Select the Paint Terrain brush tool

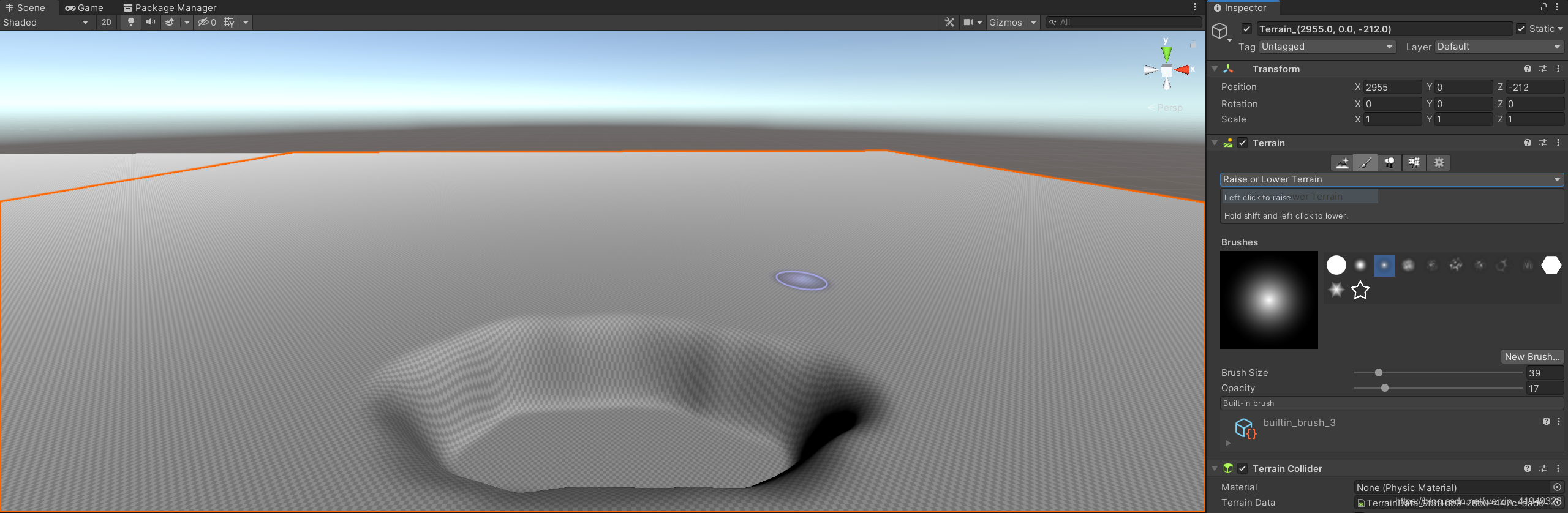pos(1366,162)
